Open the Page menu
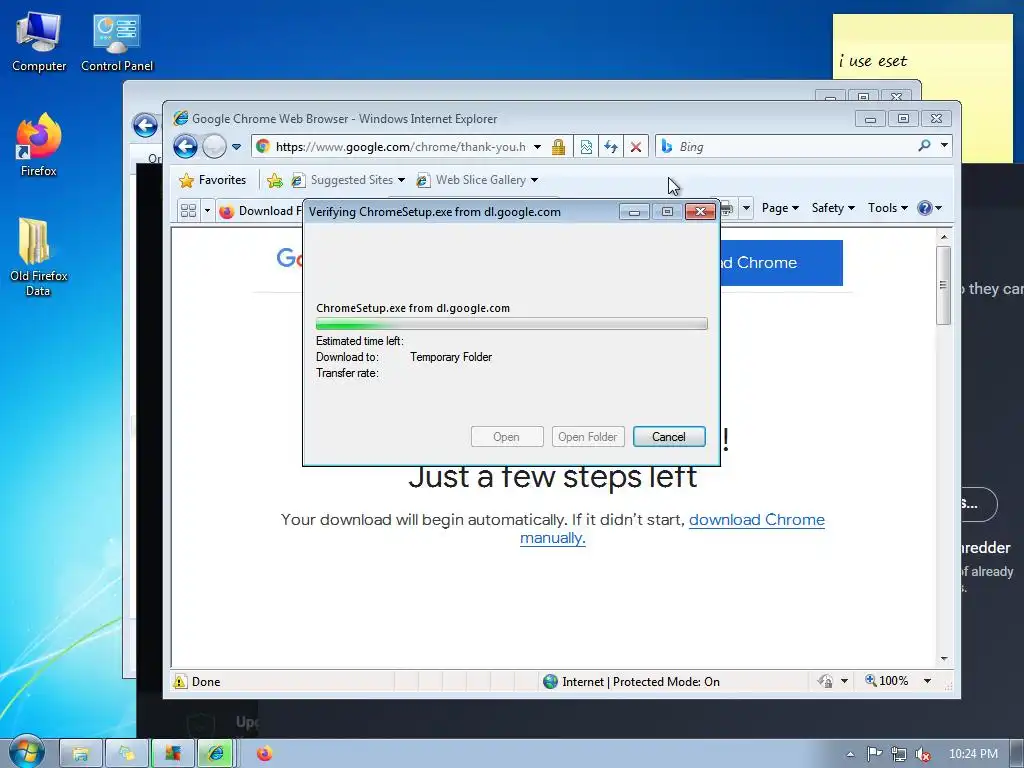1024x768 pixels. (780, 208)
